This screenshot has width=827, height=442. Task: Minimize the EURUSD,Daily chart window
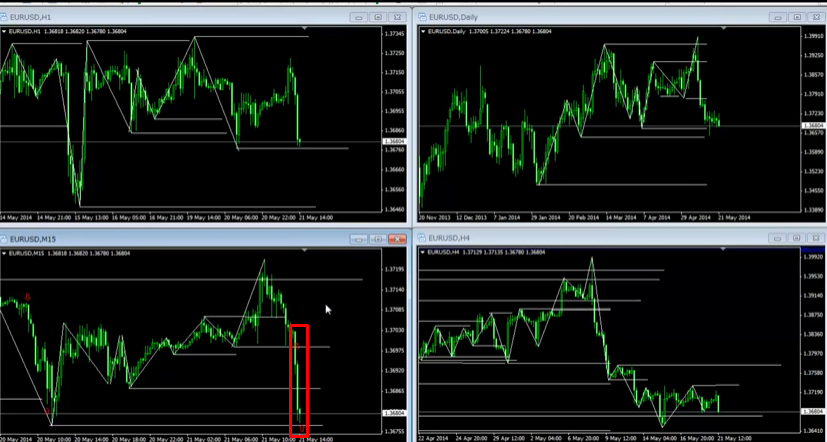click(778, 17)
